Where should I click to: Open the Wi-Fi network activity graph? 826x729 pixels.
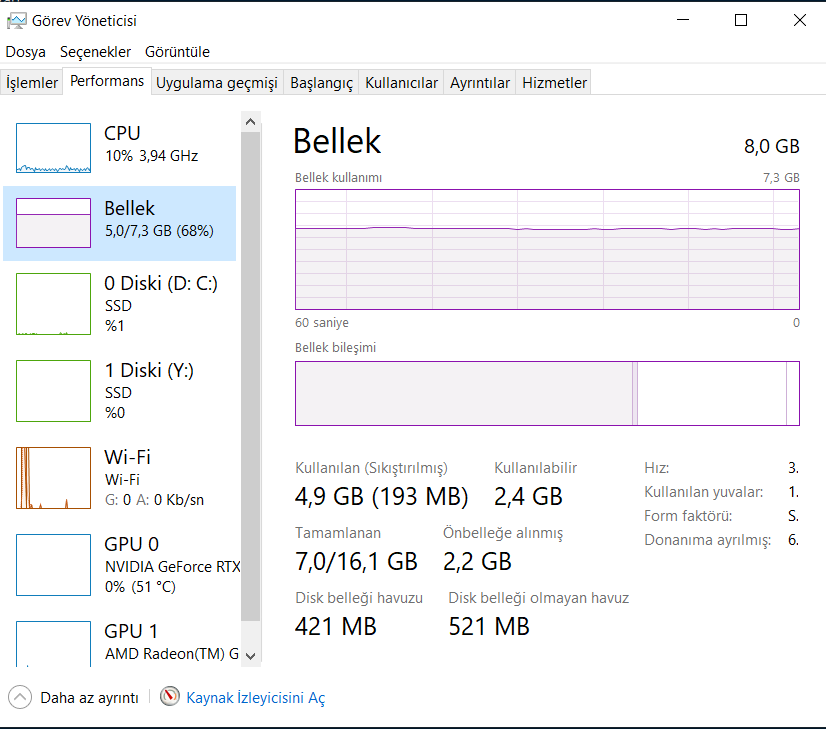pyautogui.click(x=53, y=478)
